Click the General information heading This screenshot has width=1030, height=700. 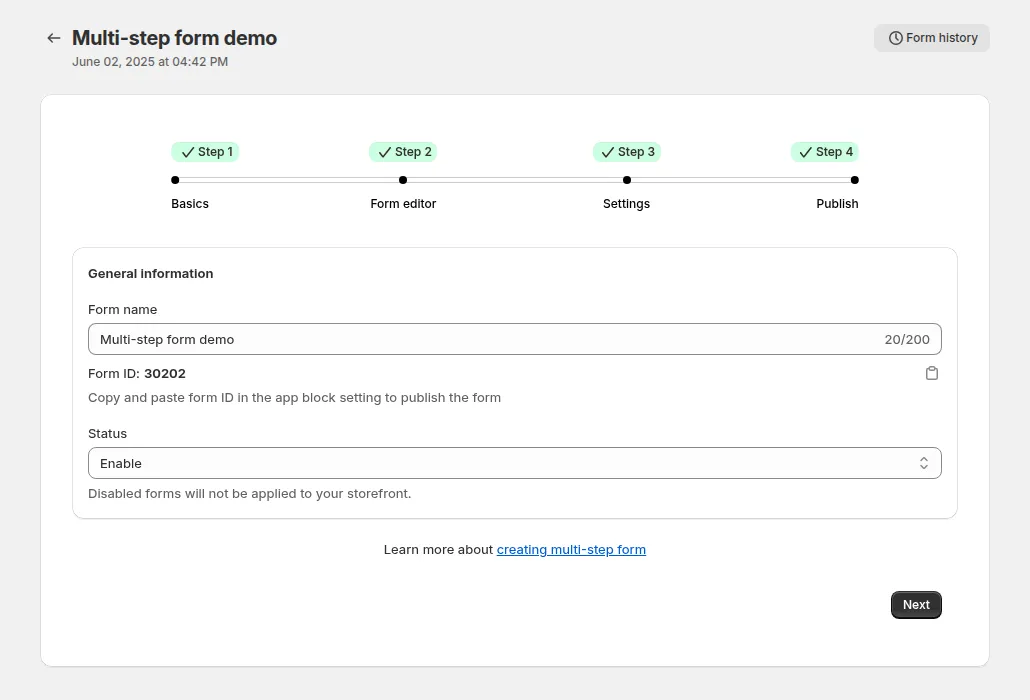[x=150, y=274]
